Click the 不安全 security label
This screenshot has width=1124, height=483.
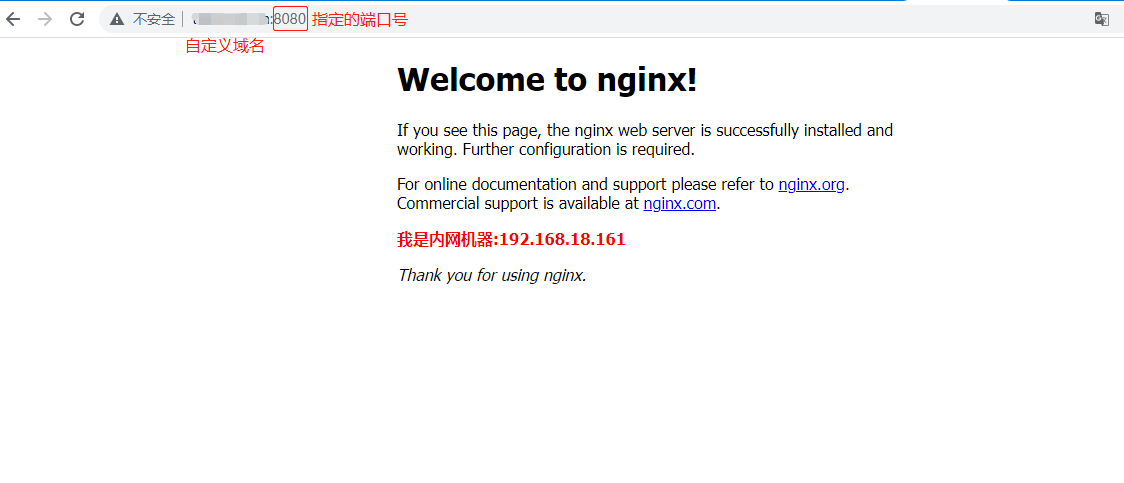point(153,19)
